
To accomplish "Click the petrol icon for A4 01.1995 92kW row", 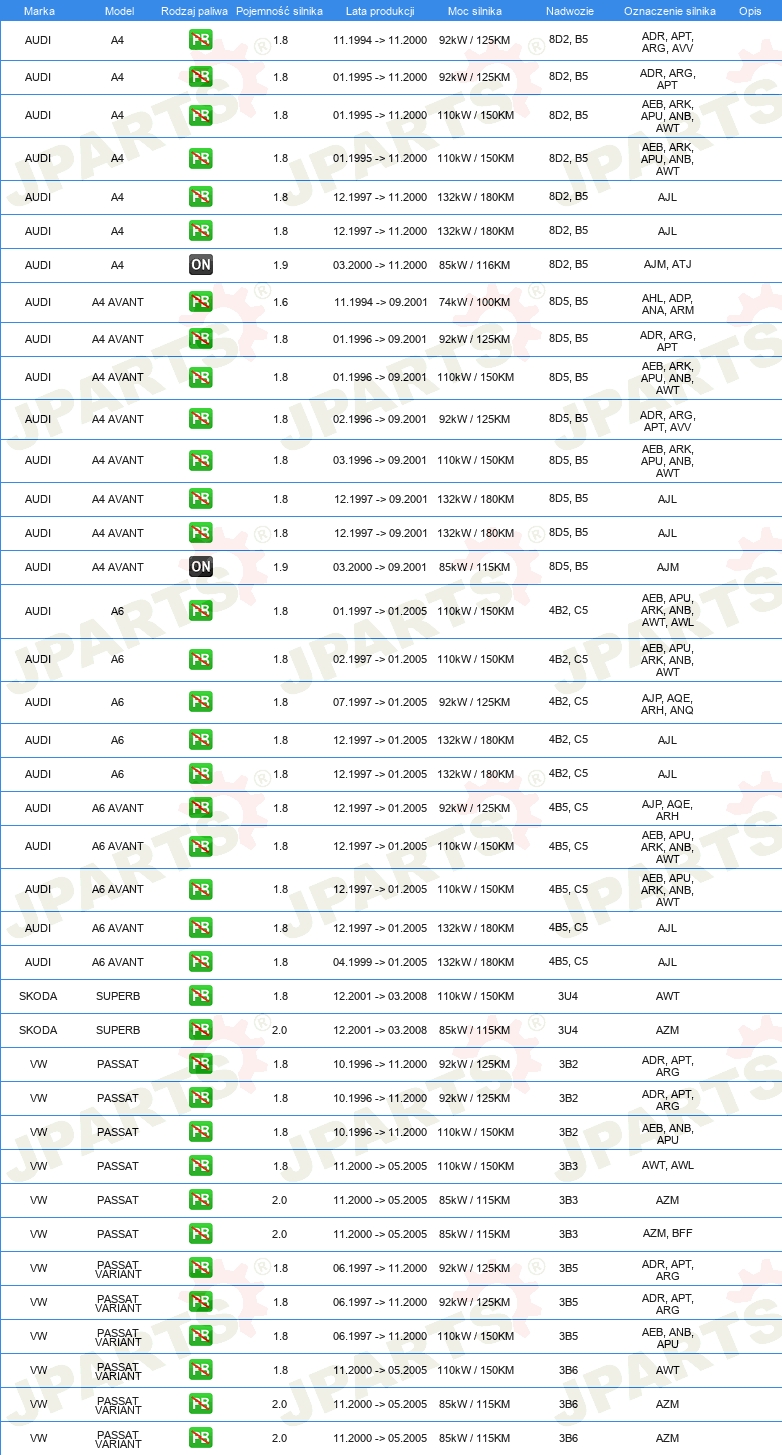I will [201, 77].
